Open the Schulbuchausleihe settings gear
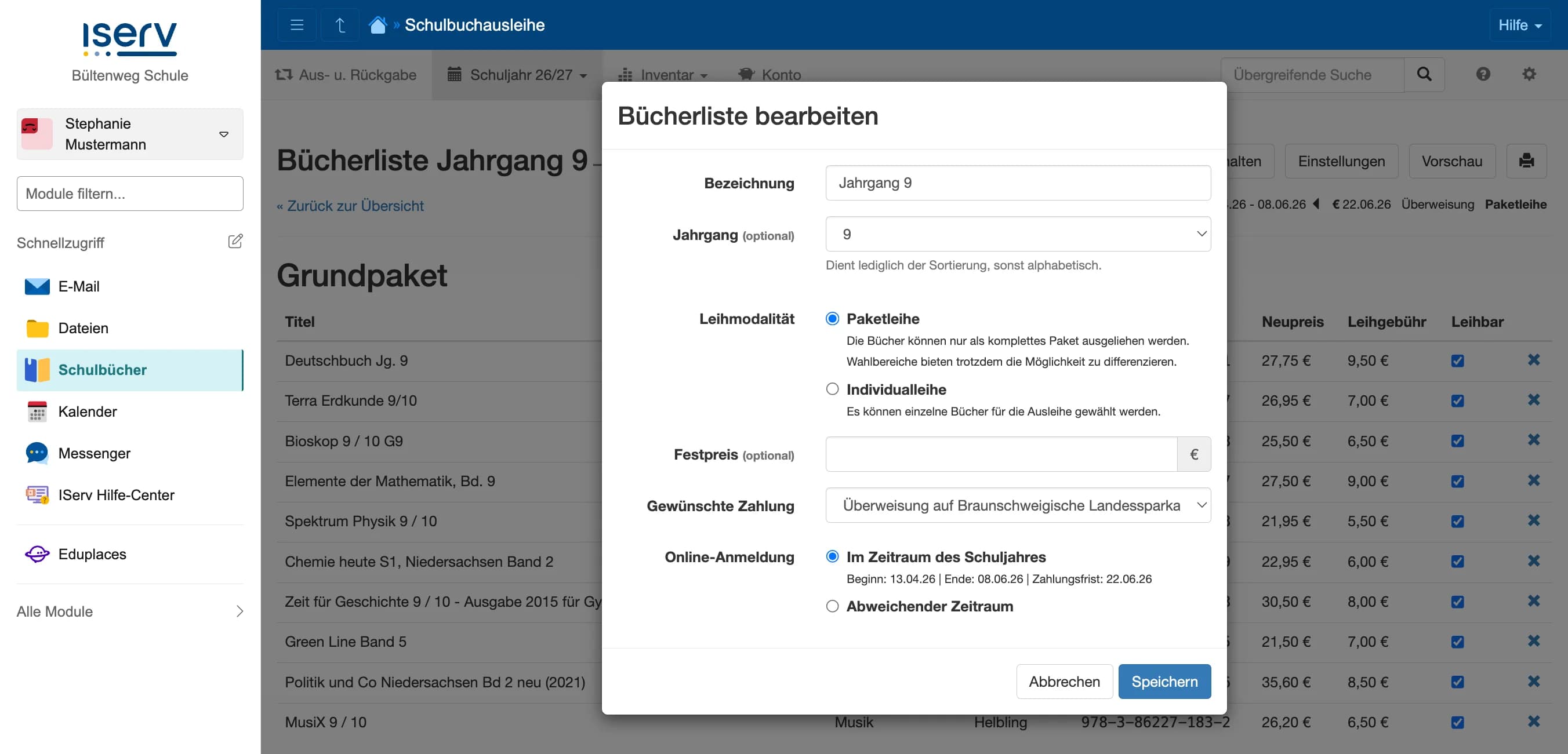This screenshot has height=754, width=1568. 1530,74
